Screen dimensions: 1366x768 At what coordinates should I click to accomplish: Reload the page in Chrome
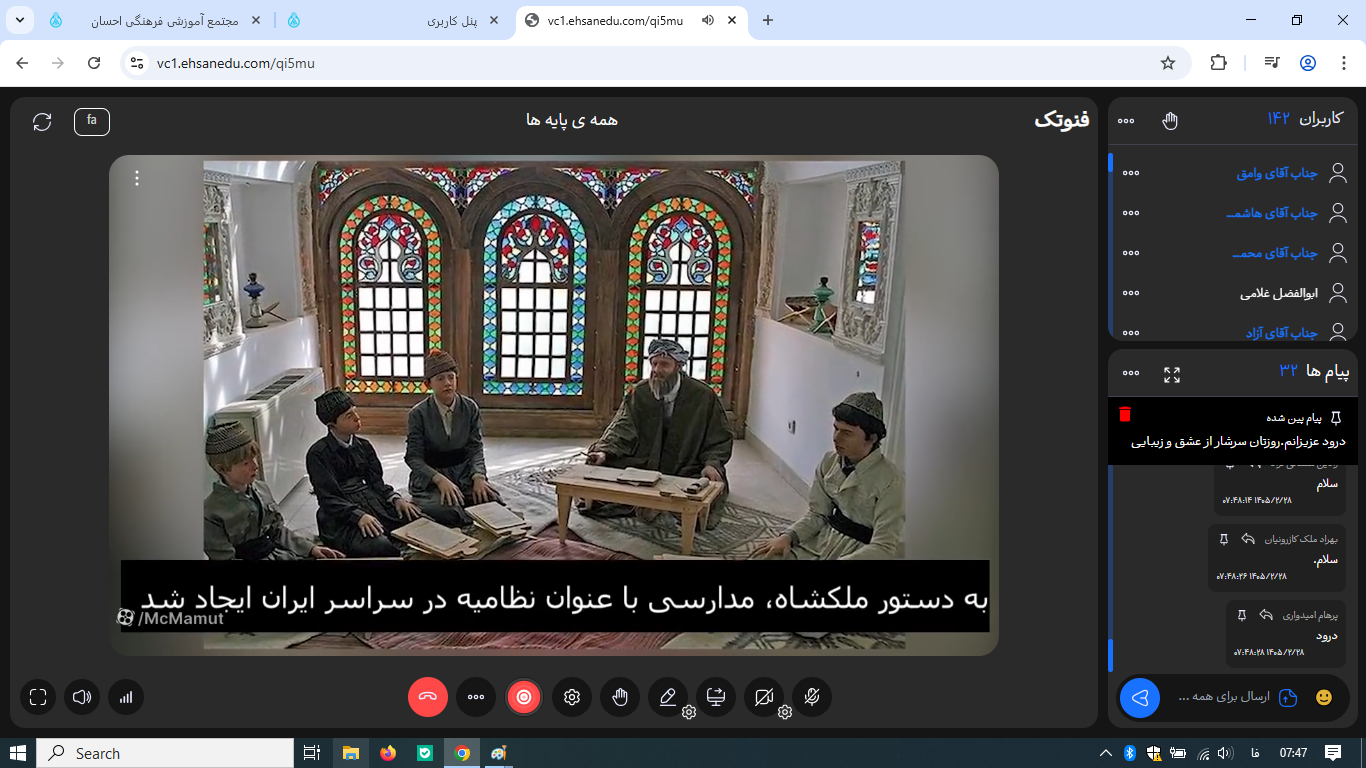94,63
